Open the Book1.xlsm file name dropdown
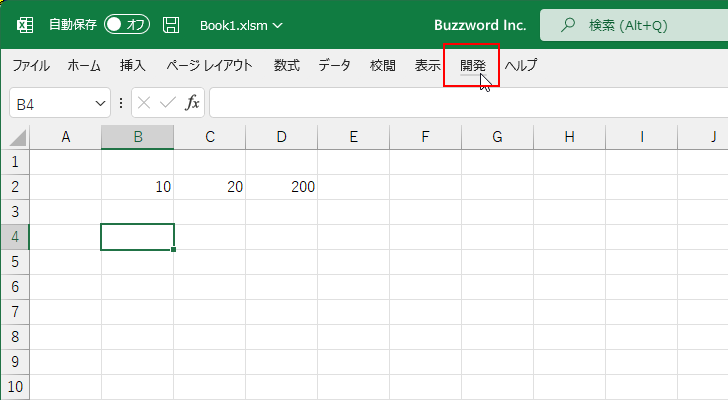This screenshot has height=400, width=728. click(x=241, y=26)
